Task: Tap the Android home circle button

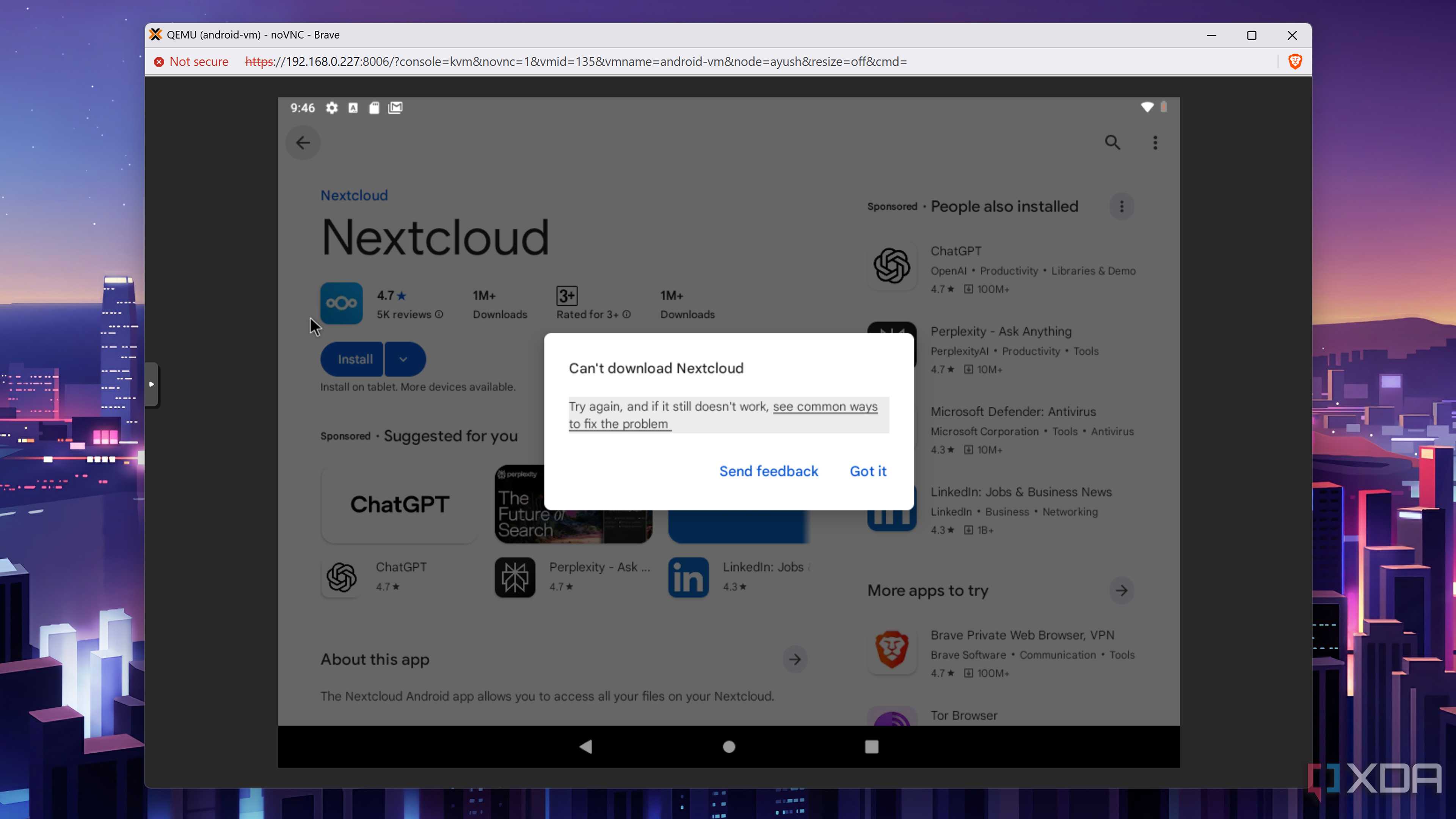Action: point(729,747)
